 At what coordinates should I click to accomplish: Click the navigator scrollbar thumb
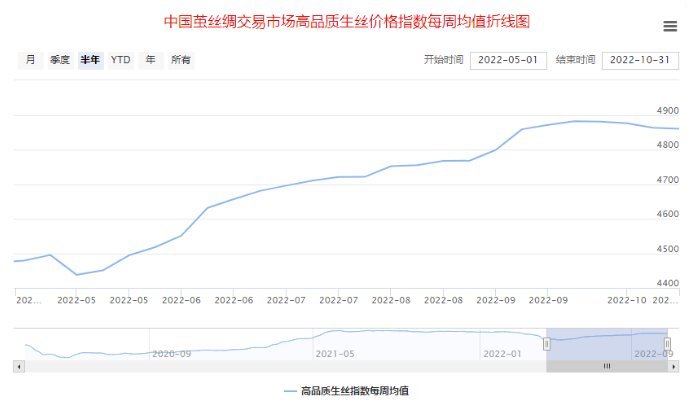606,367
